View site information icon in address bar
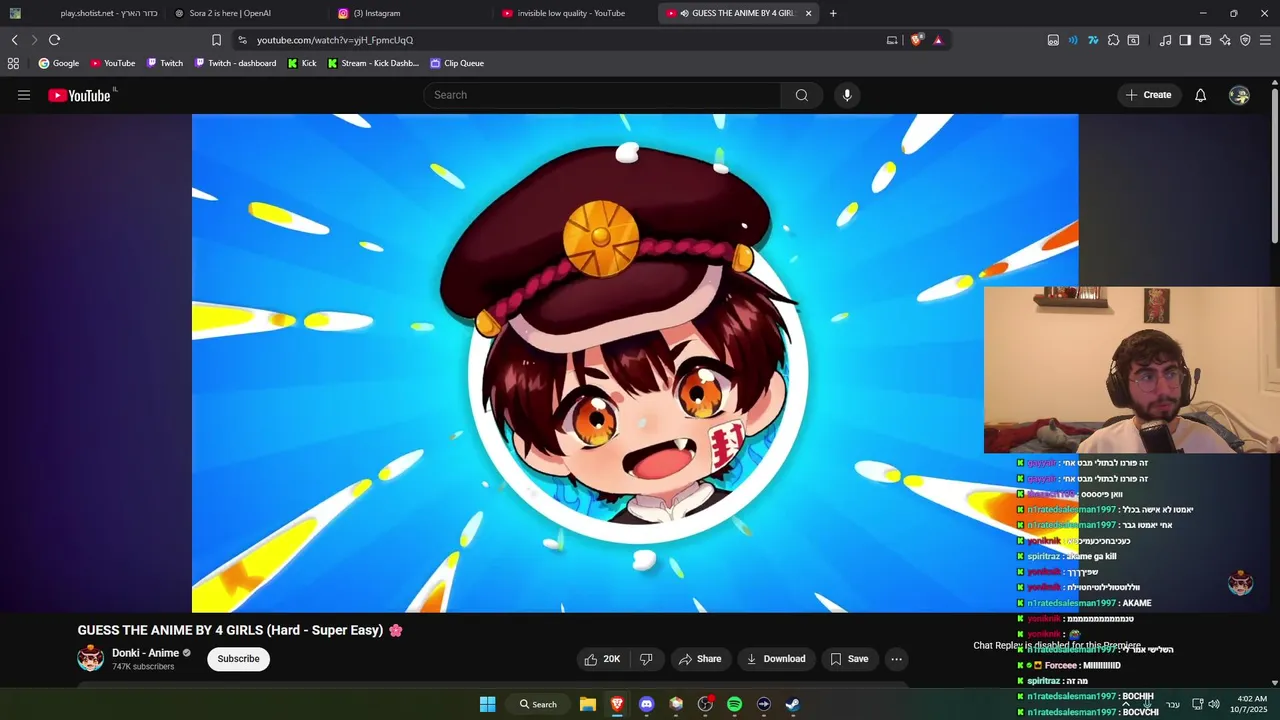 pyautogui.click(x=242, y=40)
